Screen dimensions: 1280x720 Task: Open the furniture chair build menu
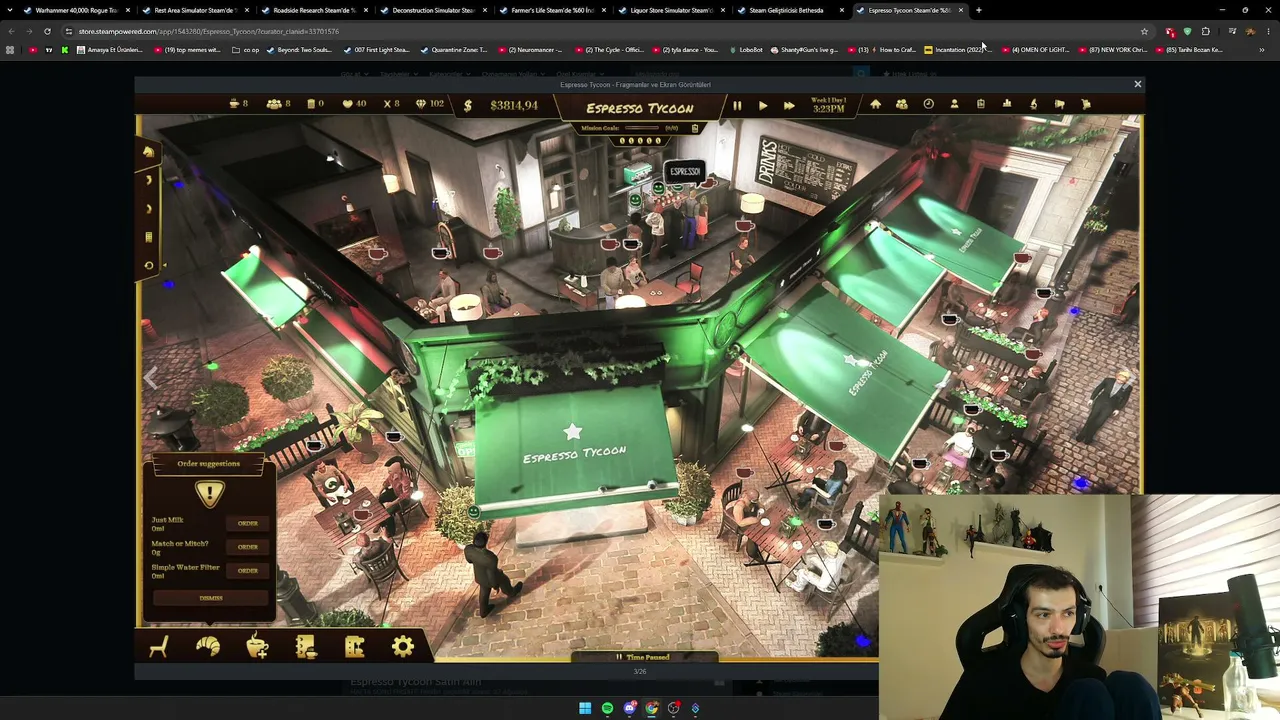click(x=159, y=647)
